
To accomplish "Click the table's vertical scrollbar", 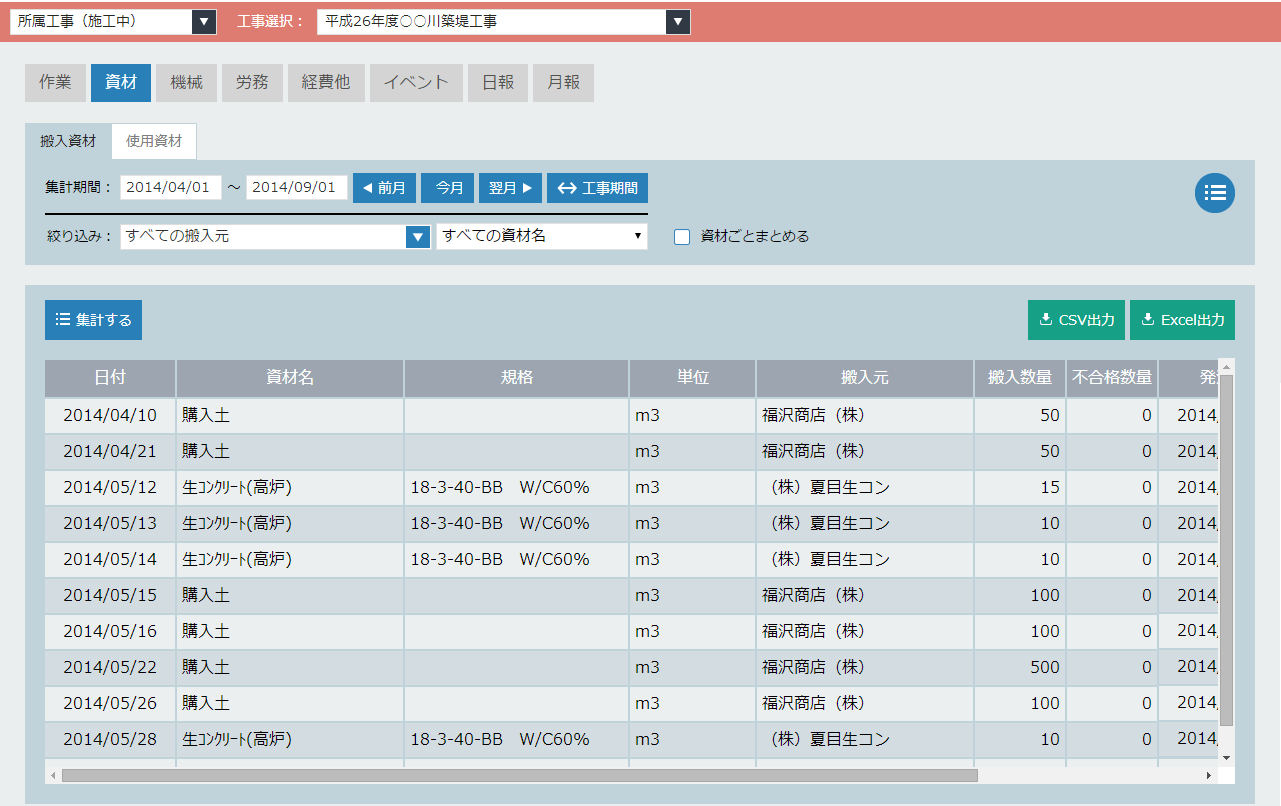I will click(1227, 551).
